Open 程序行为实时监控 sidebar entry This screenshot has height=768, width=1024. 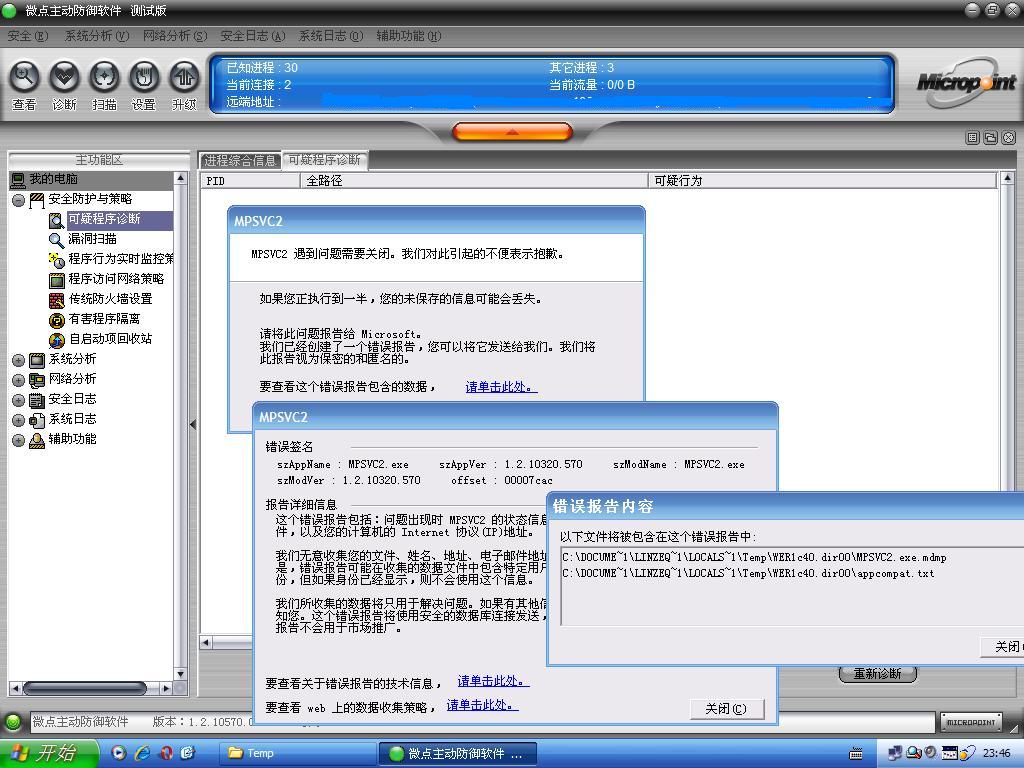pyautogui.click(x=120, y=259)
